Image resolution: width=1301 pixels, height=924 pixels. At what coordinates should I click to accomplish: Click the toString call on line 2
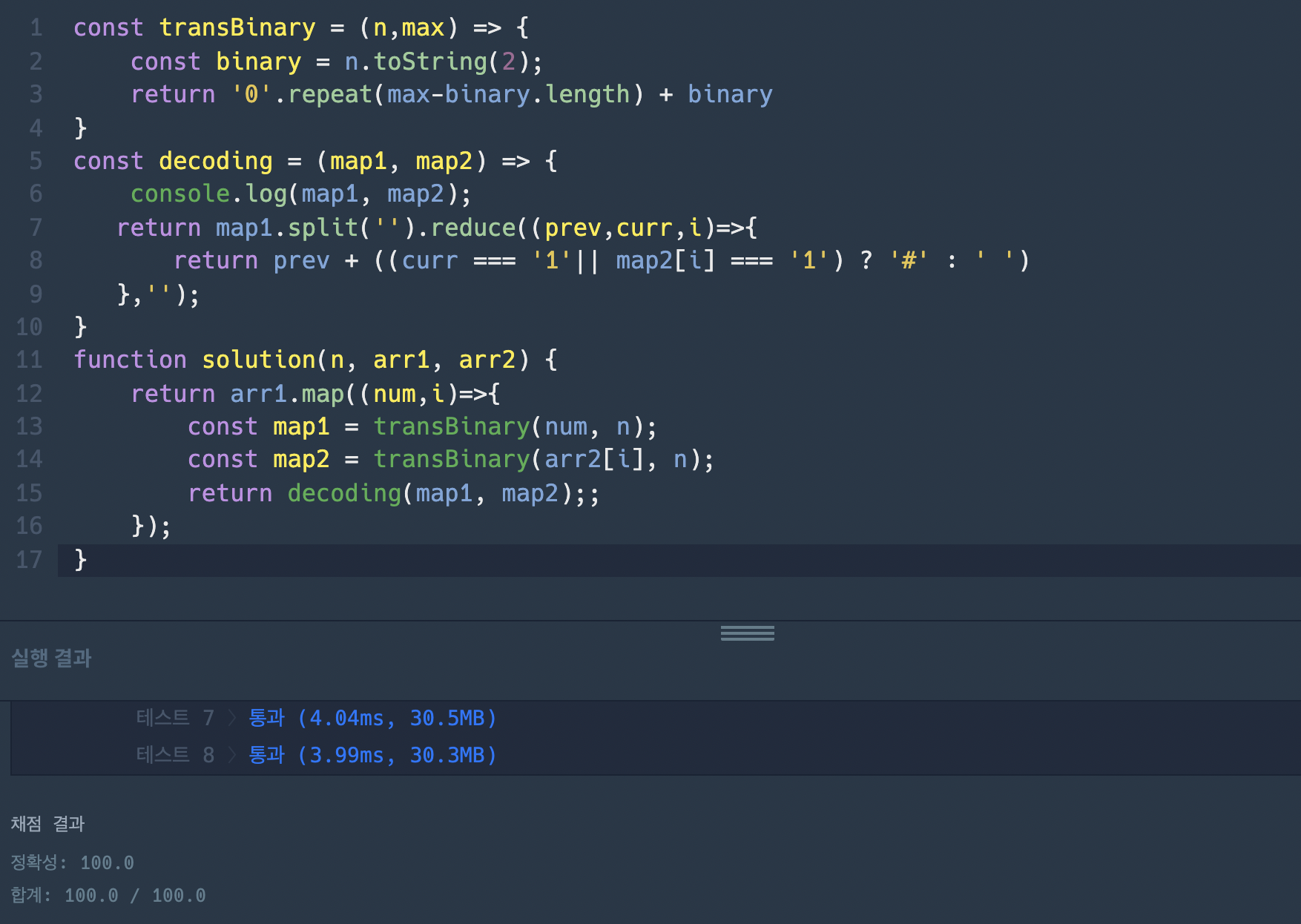point(430,62)
